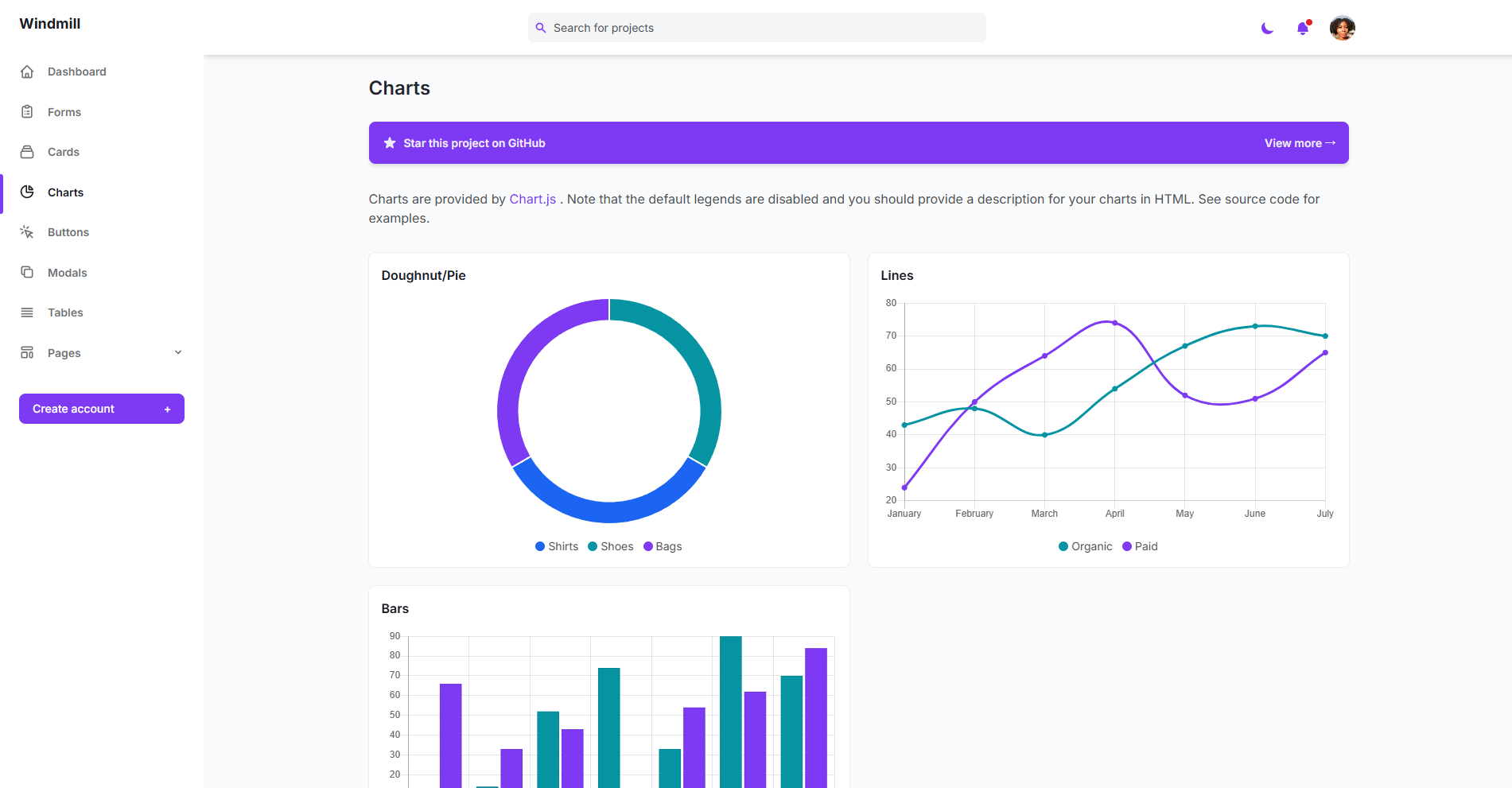Click the search magnifier icon
This screenshot has width=1512, height=788.
(541, 28)
